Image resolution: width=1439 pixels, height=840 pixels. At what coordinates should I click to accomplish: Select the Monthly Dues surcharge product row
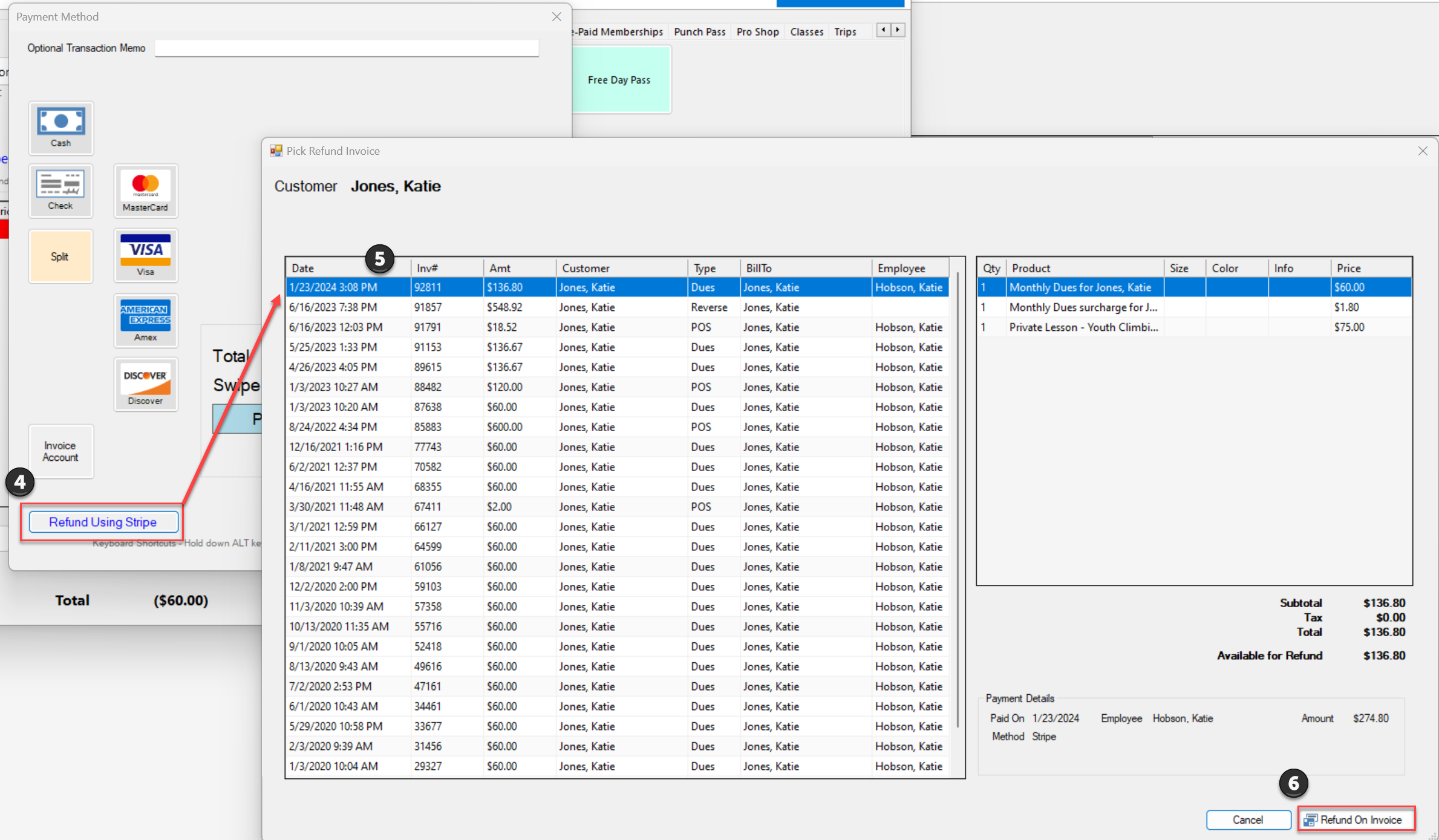1195,307
